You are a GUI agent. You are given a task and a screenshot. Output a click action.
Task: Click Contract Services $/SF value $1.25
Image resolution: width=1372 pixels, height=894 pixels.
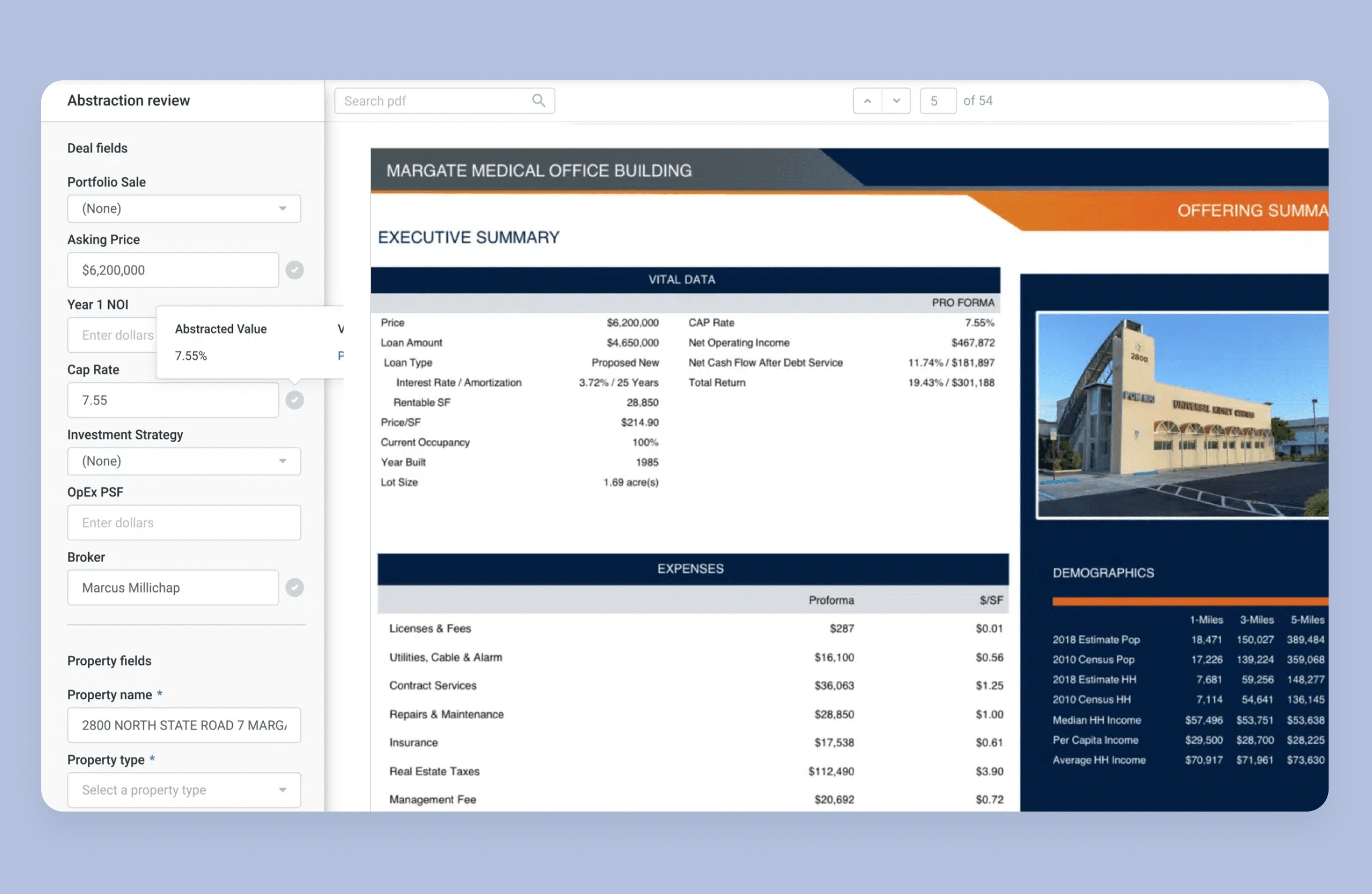coord(989,686)
